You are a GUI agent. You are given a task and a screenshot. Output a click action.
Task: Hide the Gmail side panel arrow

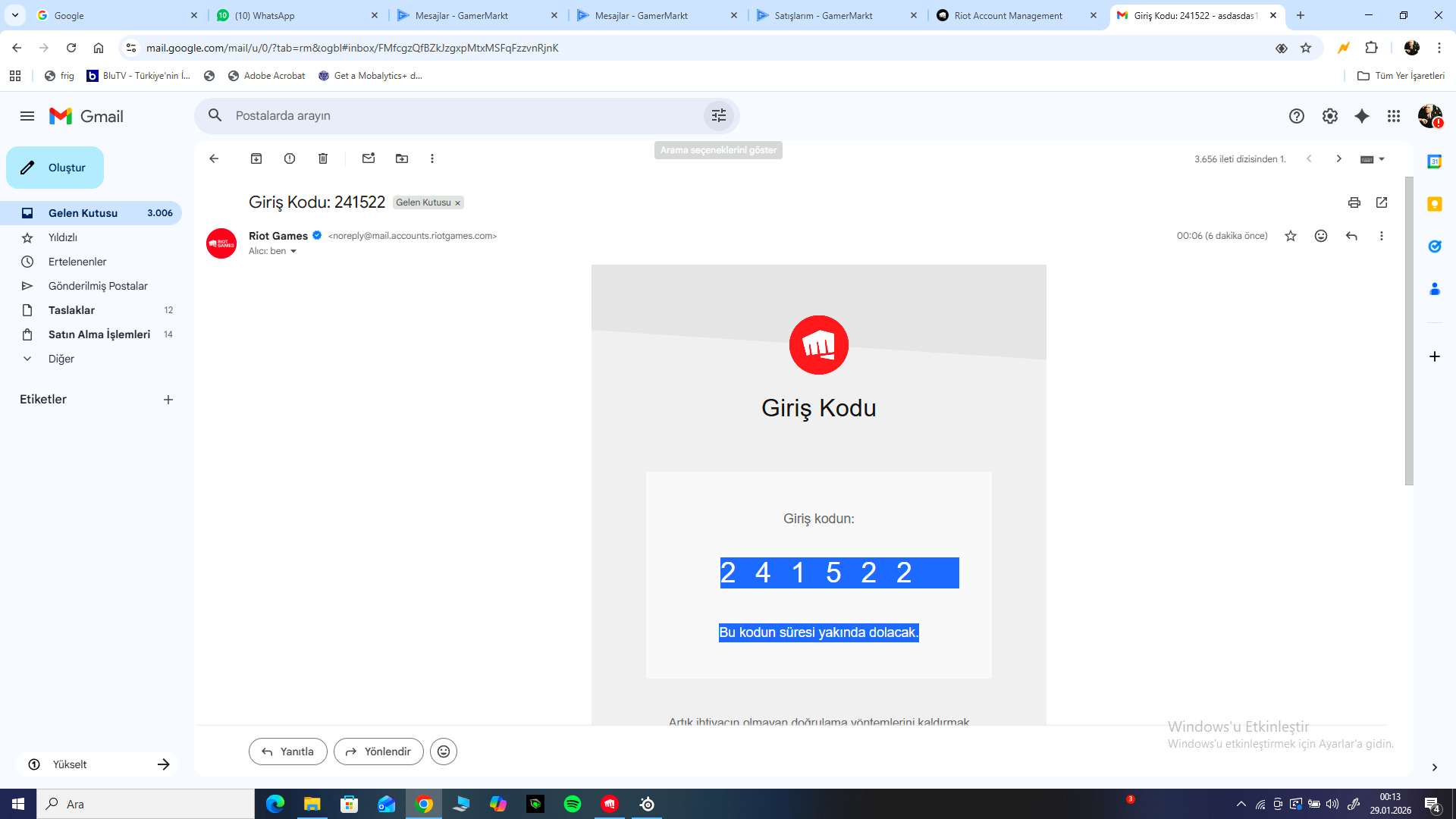[x=1435, y=767]
